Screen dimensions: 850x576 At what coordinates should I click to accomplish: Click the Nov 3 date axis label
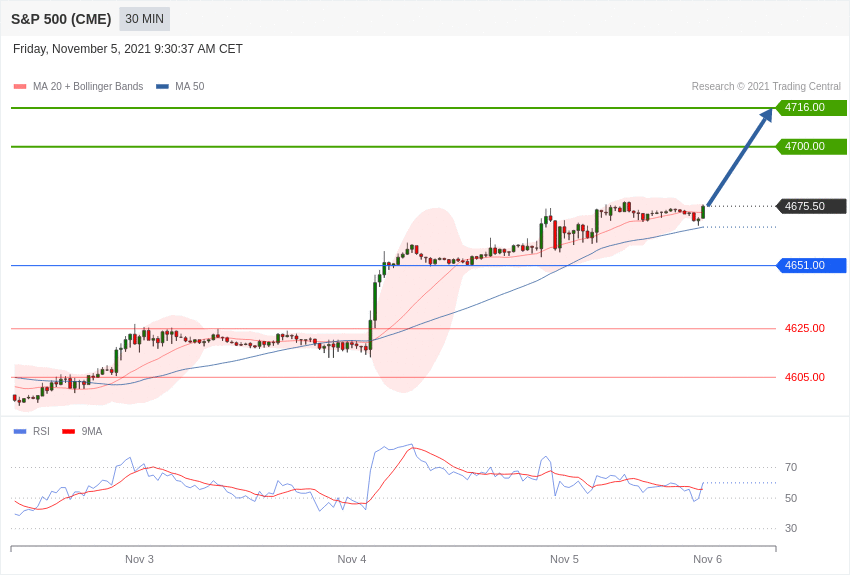139,559
